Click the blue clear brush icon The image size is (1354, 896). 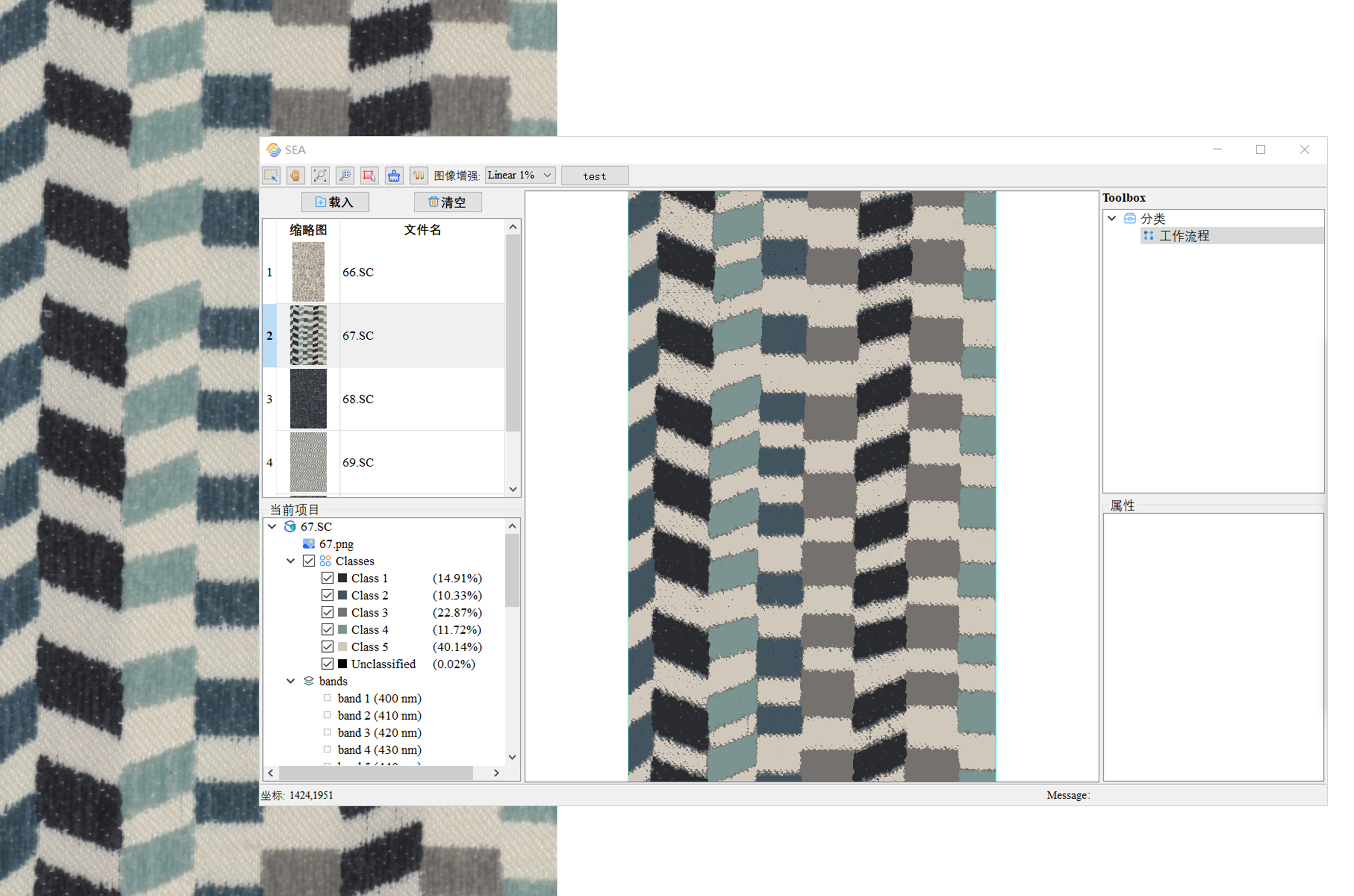click(x=394, y=175)
